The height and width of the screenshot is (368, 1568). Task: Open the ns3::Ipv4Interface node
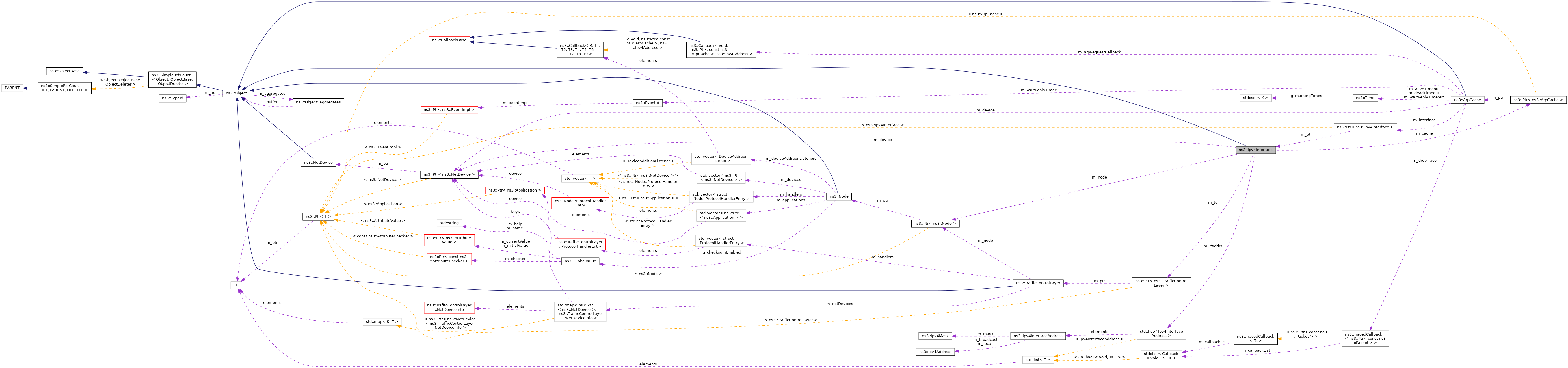1256,150
